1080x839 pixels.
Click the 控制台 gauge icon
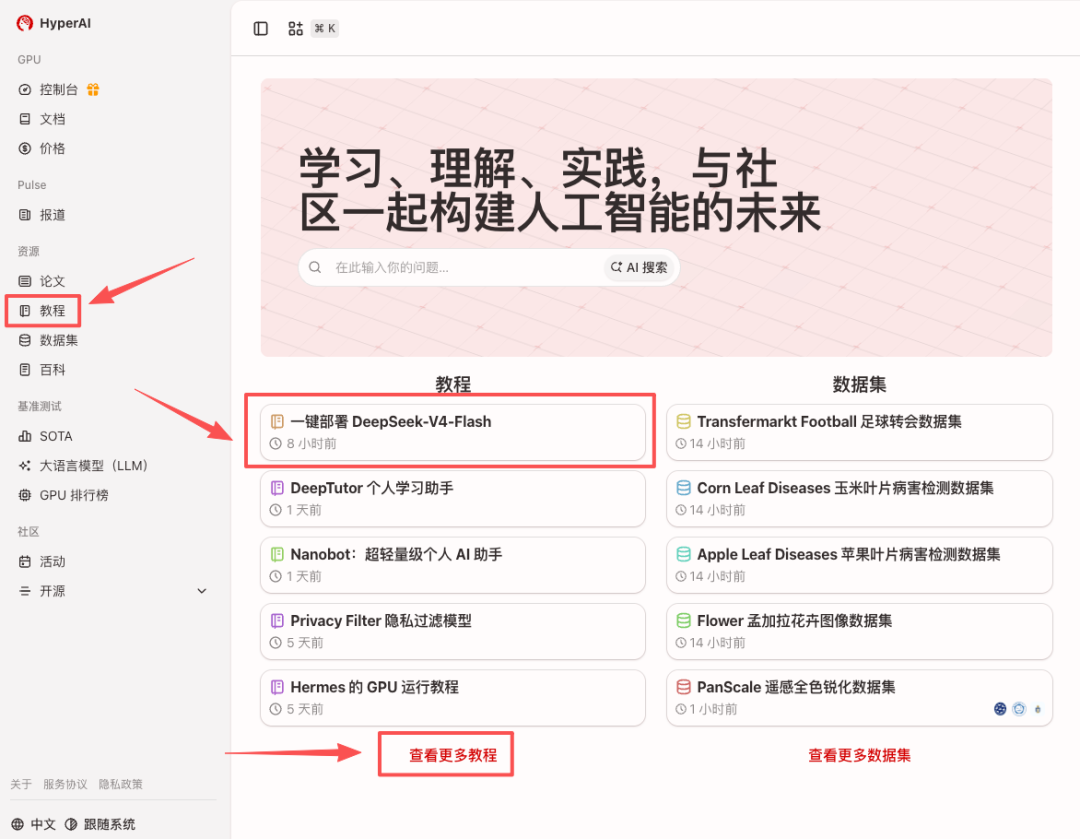click(25, 90)
